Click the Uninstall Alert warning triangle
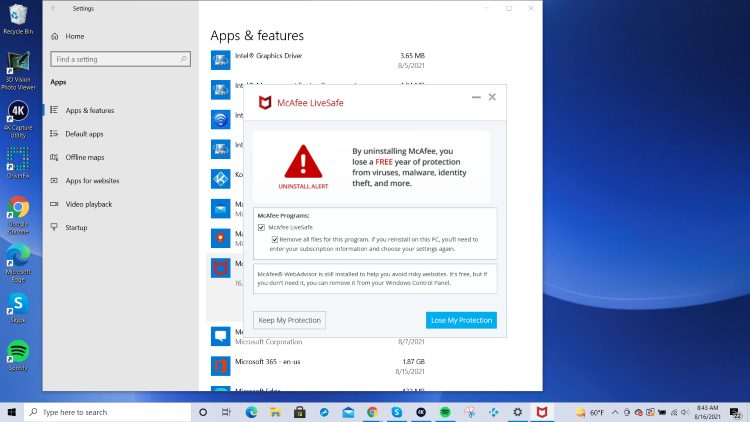Screen dimensions: 750x422 (x=303, y=161)
